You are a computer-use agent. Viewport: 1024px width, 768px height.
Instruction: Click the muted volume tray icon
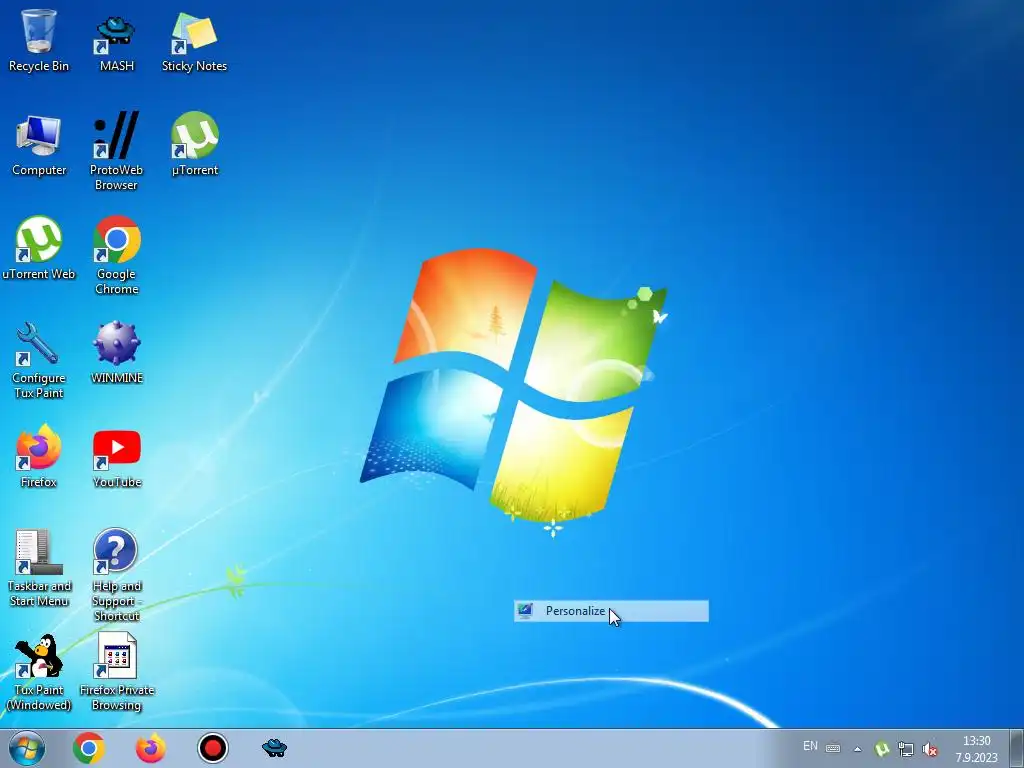point(930,749)
